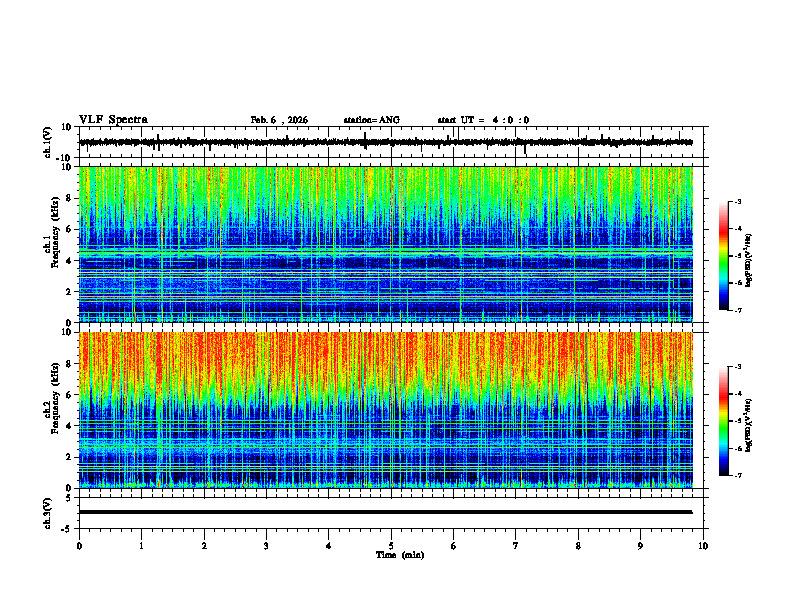Screen dimensions: 792x612
Task: Click the "8" kHz tick of ch.1 spectrogram
Action: coord(69,198)
